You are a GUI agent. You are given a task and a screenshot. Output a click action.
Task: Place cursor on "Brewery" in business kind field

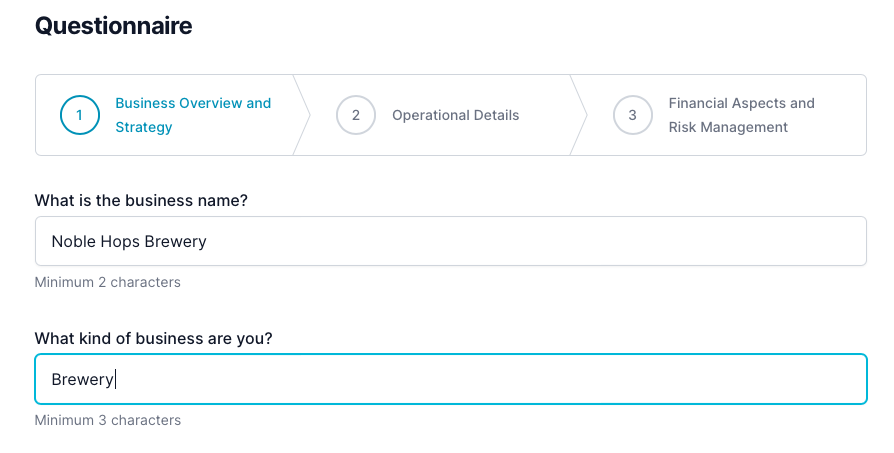tap(83, 380)
